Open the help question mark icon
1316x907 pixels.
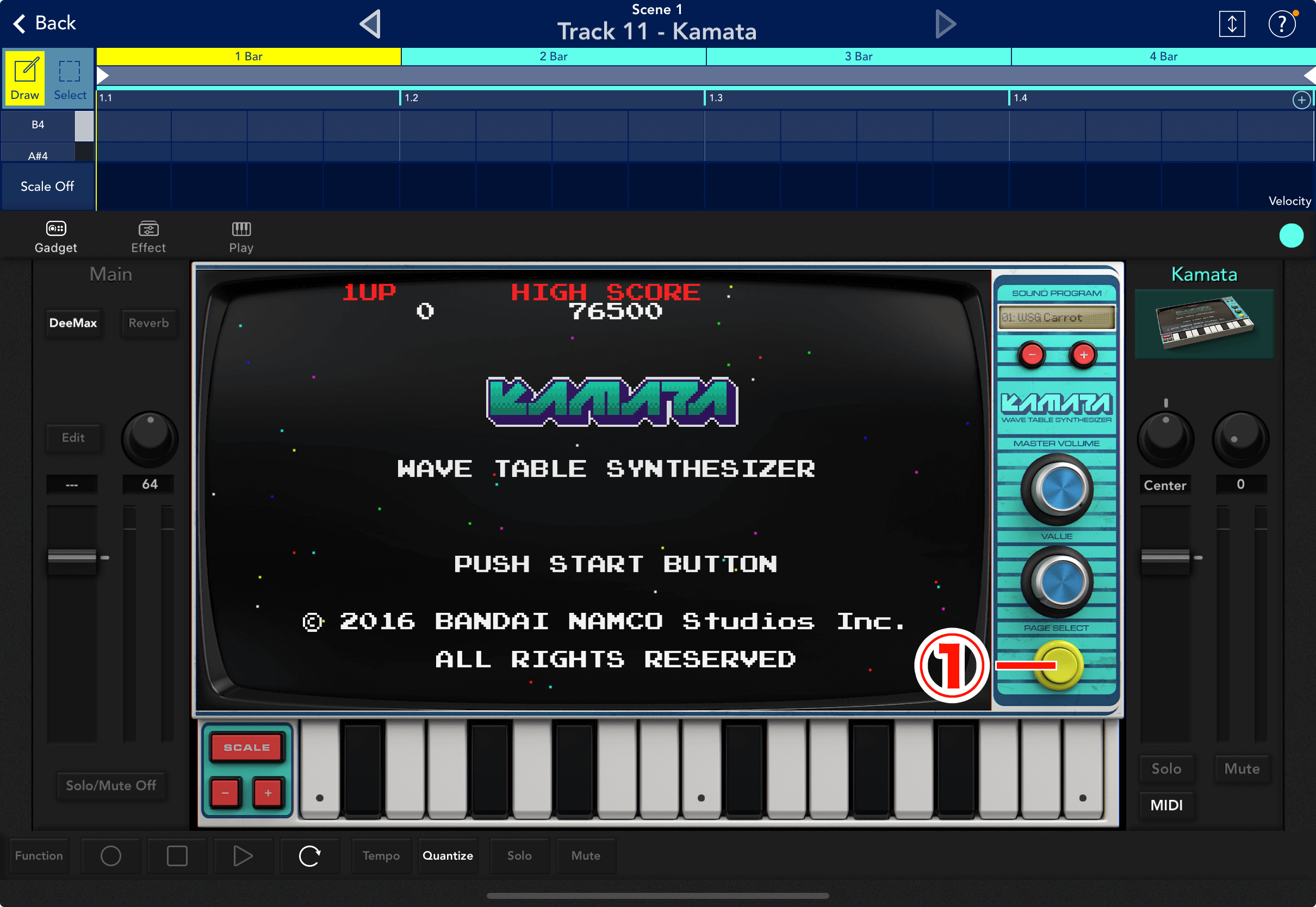[1282, 24]
